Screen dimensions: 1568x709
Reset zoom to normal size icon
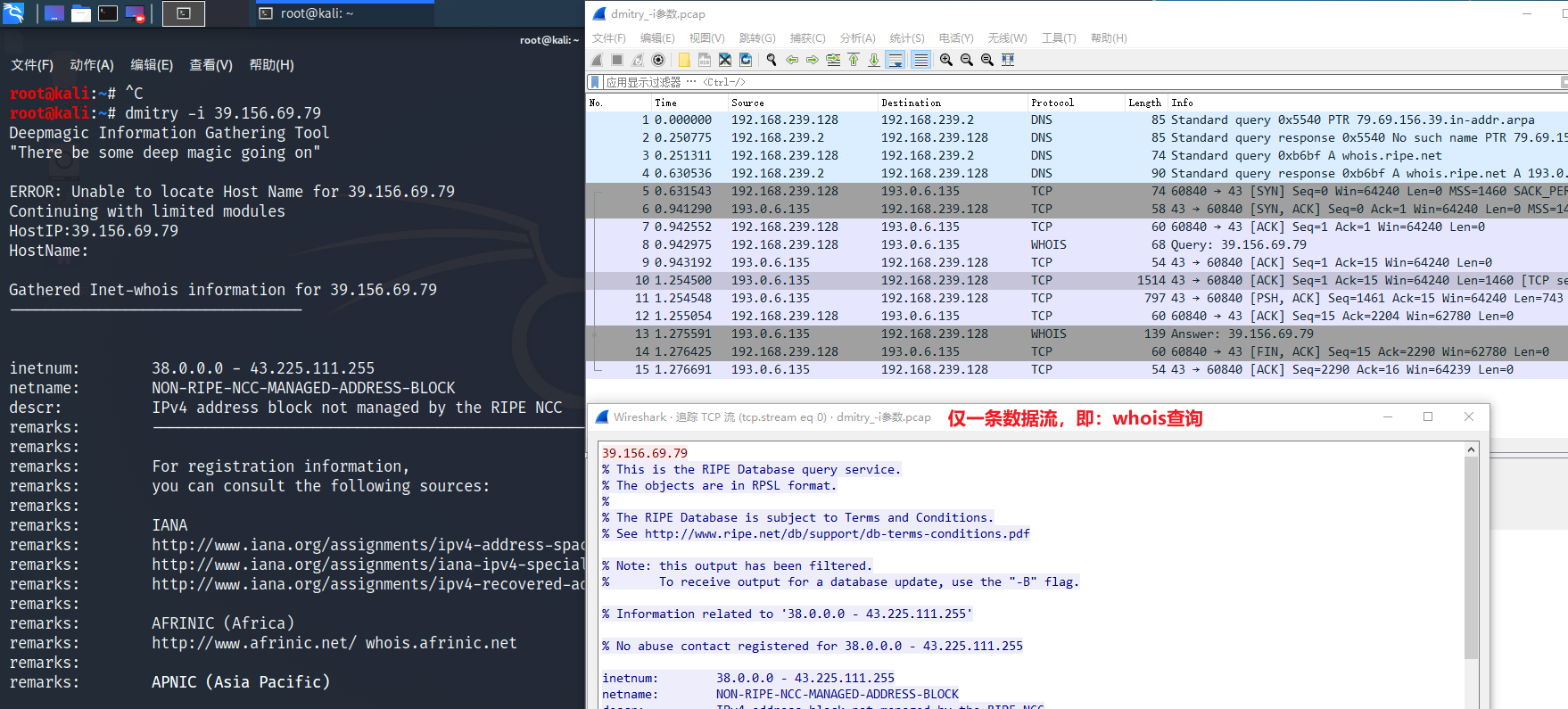point(987,60)
